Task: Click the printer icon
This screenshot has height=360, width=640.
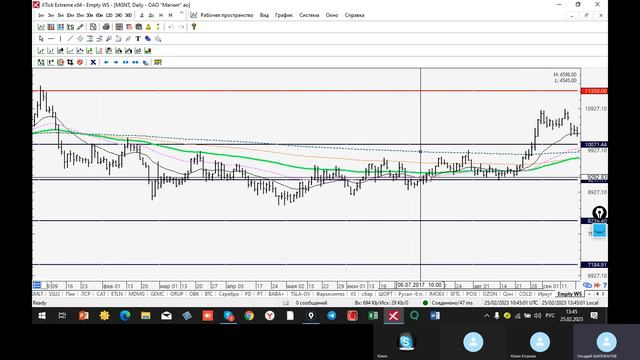Action: 106,27
